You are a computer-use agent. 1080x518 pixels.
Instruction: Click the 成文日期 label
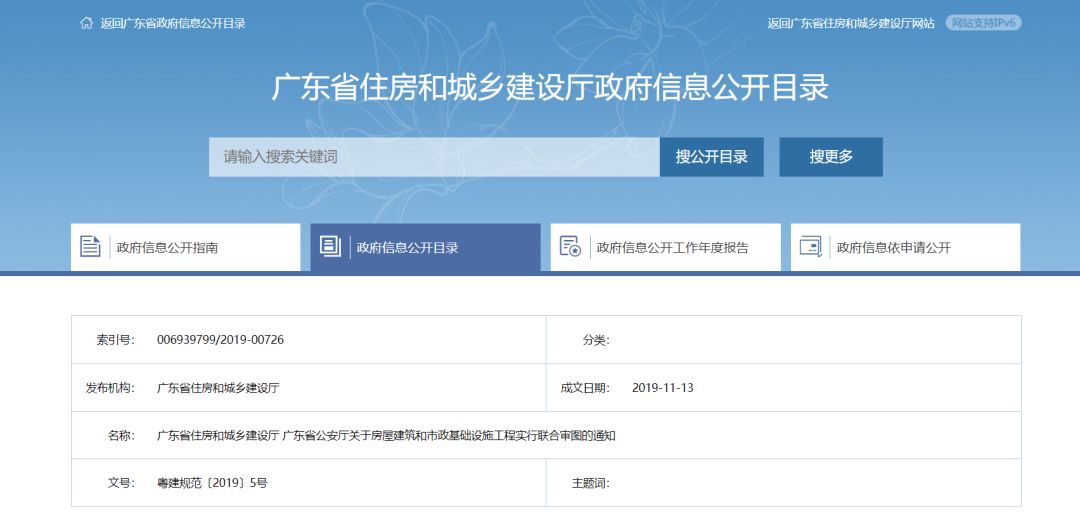(585, 388)
